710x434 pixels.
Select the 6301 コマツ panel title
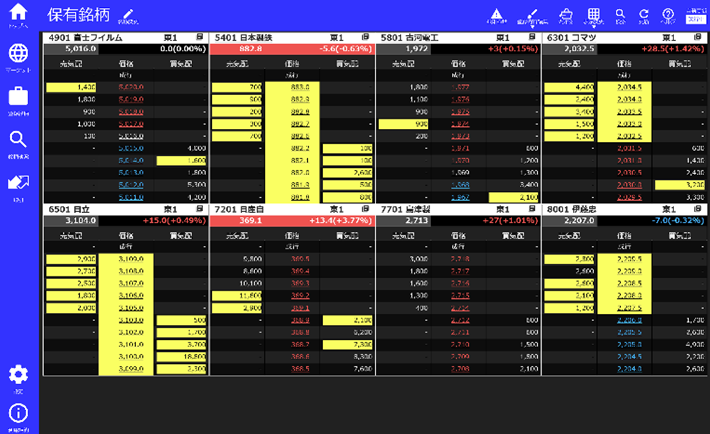click(571, 38)
